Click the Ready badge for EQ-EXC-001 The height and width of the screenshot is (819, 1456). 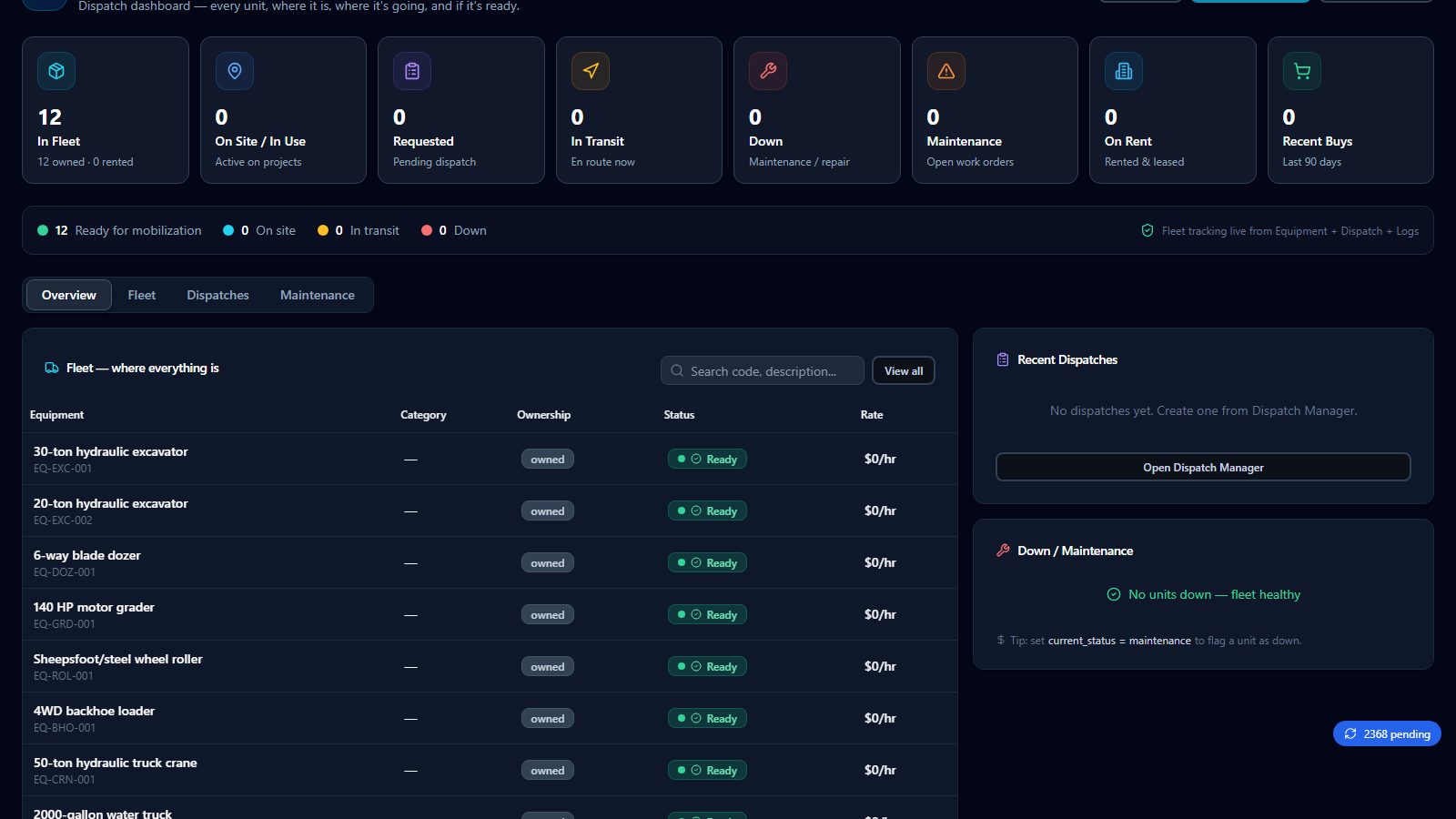tap(708, 459)
